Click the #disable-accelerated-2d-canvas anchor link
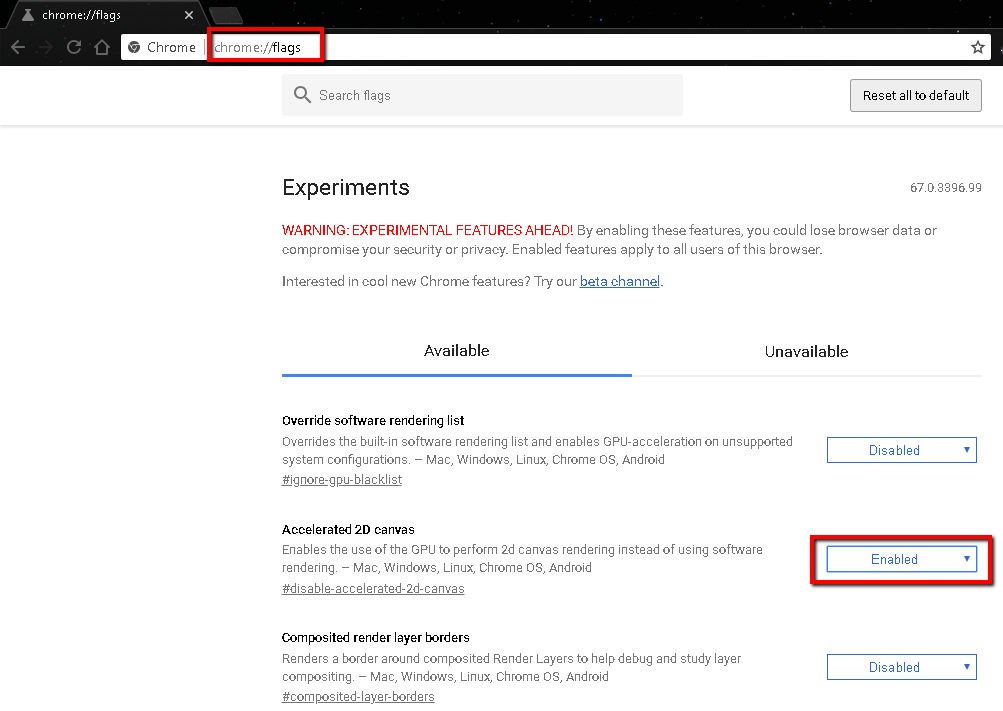This screenshot has height=711, width=1003. 373,589
